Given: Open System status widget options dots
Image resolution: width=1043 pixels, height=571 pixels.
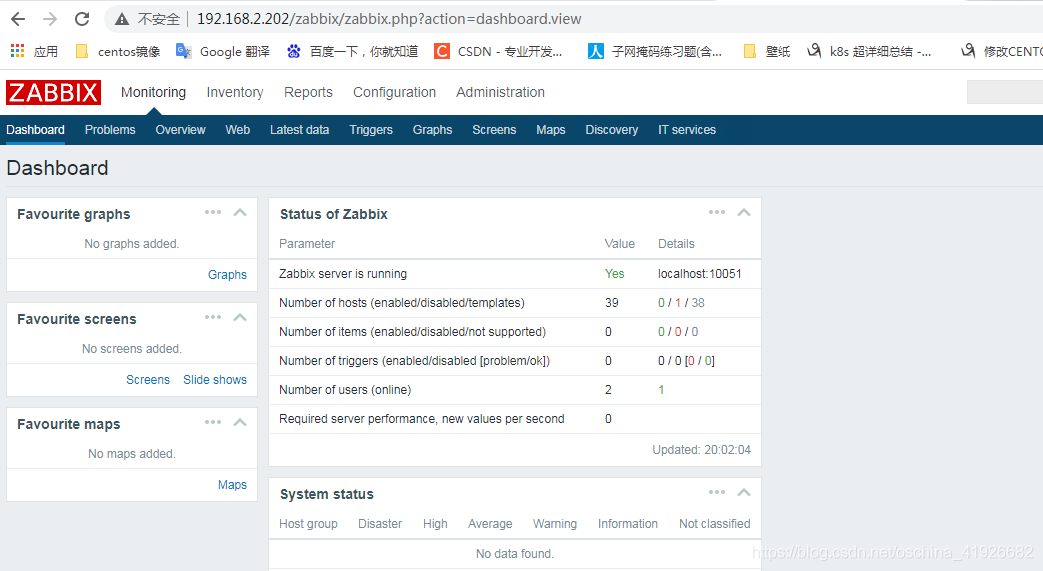Looking at the screenshot, I should (x=717, y=492).
